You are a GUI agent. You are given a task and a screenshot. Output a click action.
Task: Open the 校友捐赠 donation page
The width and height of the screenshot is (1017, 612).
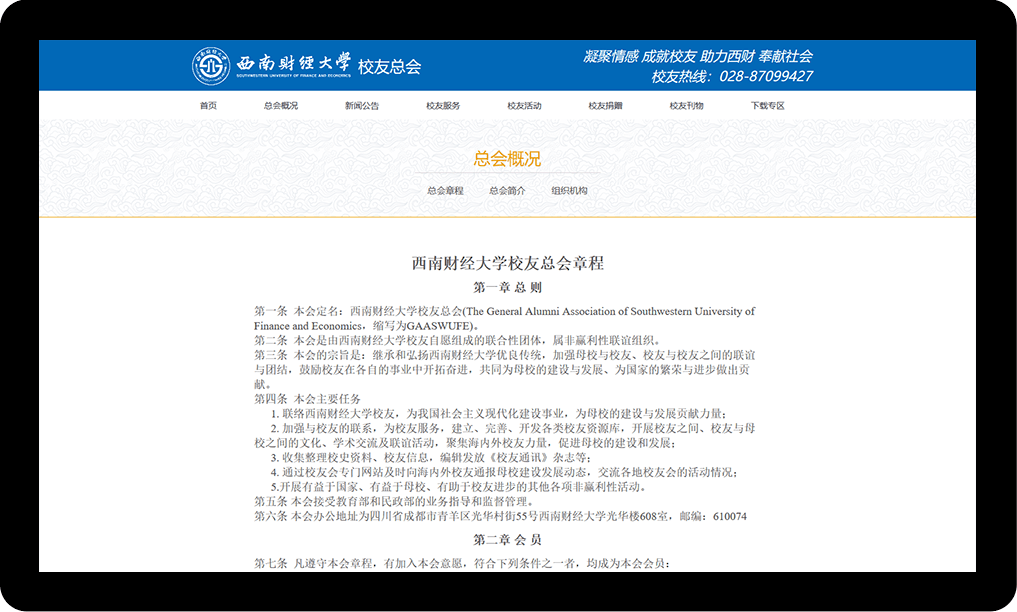pyautogui.click(x=605, y=106)
